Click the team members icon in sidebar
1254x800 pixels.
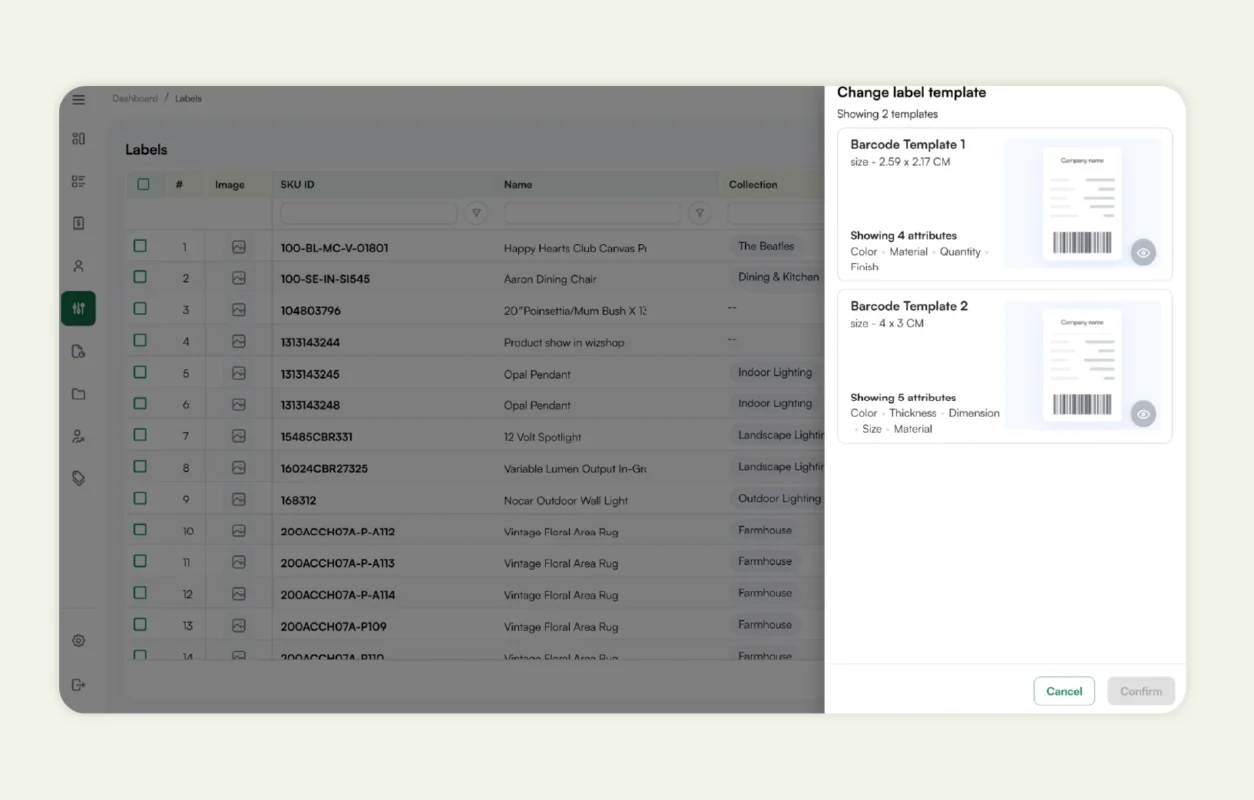coord(78,436)
